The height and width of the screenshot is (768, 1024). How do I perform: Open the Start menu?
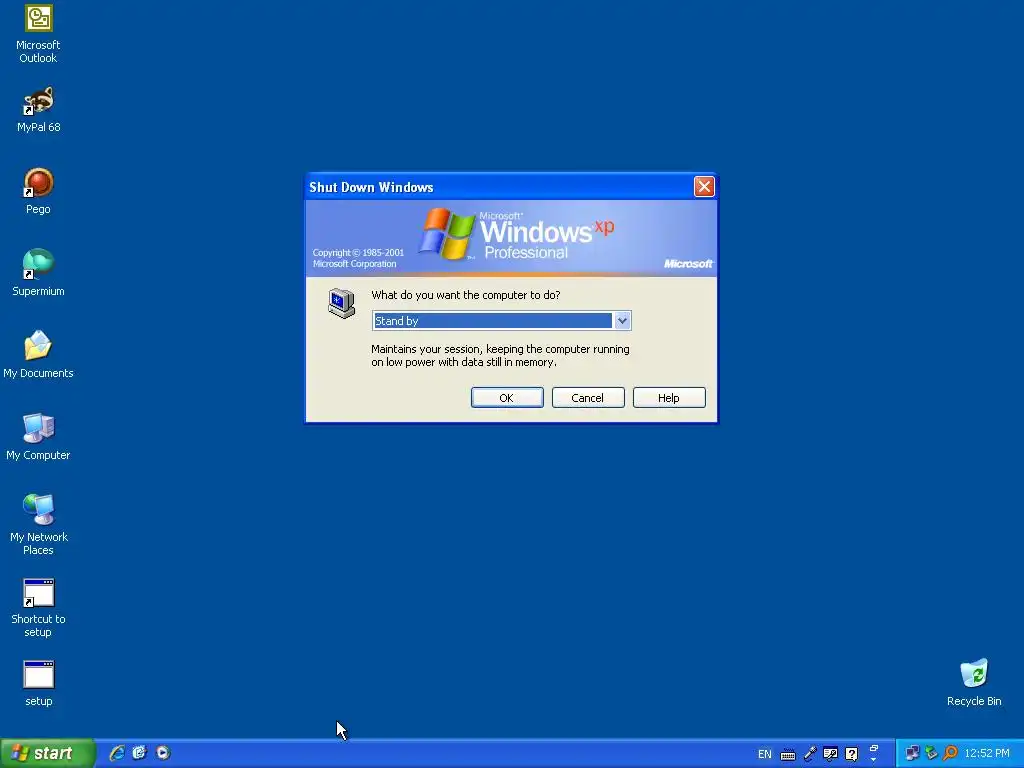(x=47, y=754)
